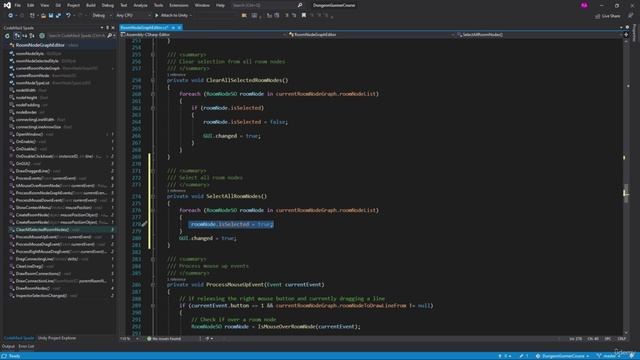Open the Help menu
Image resolution: width=640 pixels, height=360 pixels.
click(220, 5)
